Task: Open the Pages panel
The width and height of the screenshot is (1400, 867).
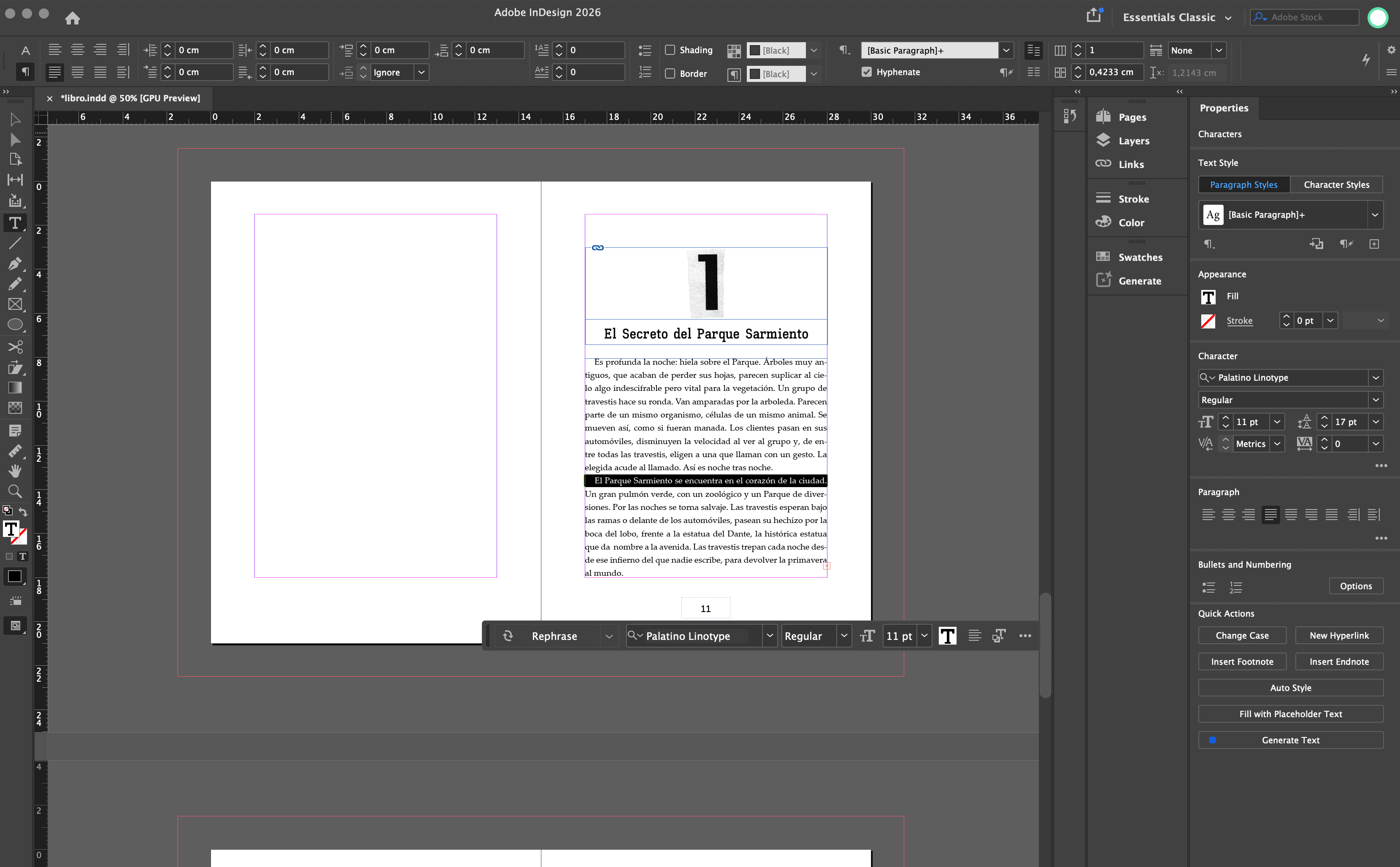Action: tap(1121, 117)
